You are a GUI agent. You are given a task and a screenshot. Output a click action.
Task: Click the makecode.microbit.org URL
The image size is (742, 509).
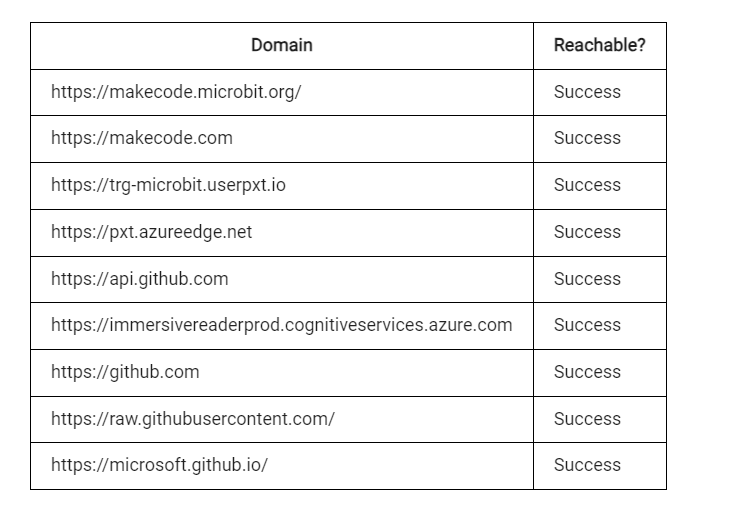[x=176, y=92]
